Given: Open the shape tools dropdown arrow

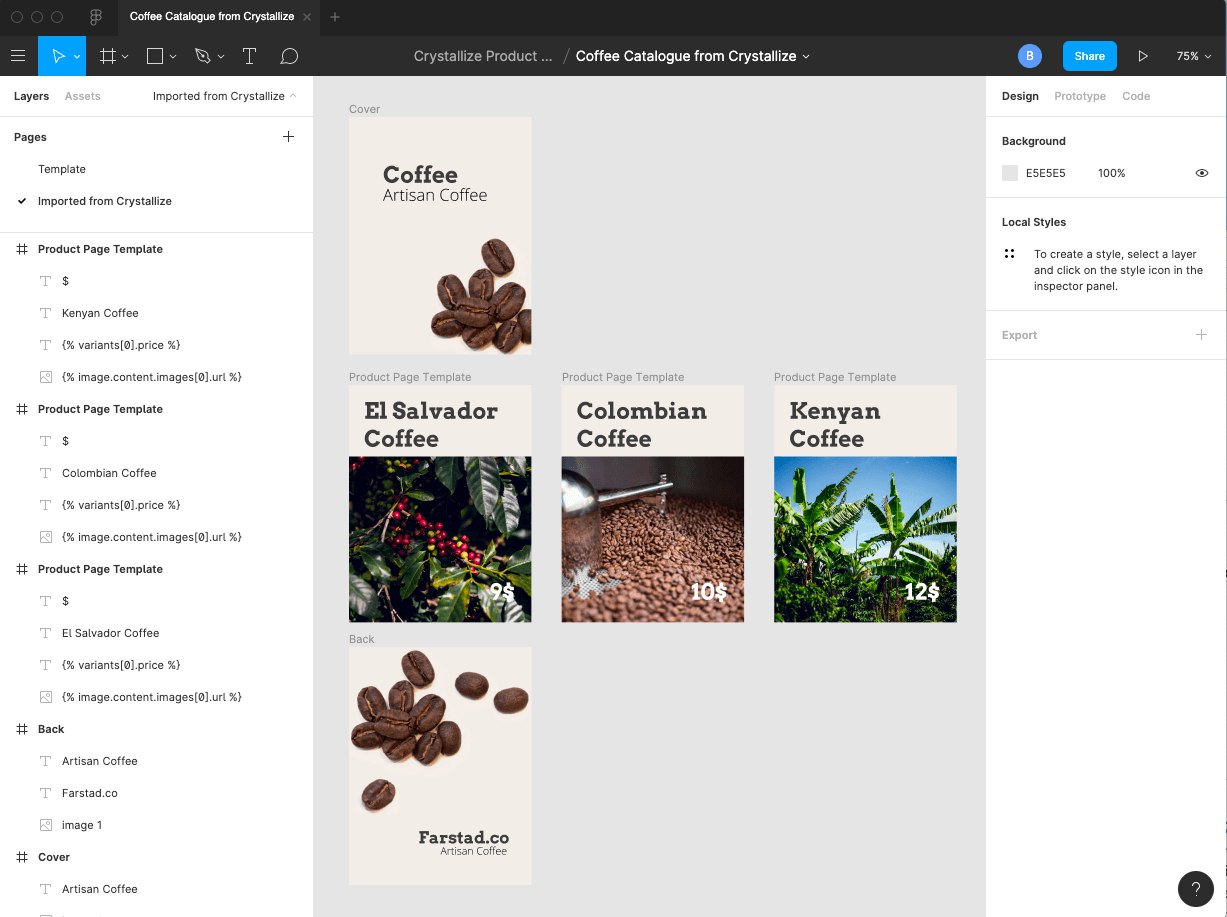Looking at the screenshot, I should pyautogui.click(x=173, y=57).
